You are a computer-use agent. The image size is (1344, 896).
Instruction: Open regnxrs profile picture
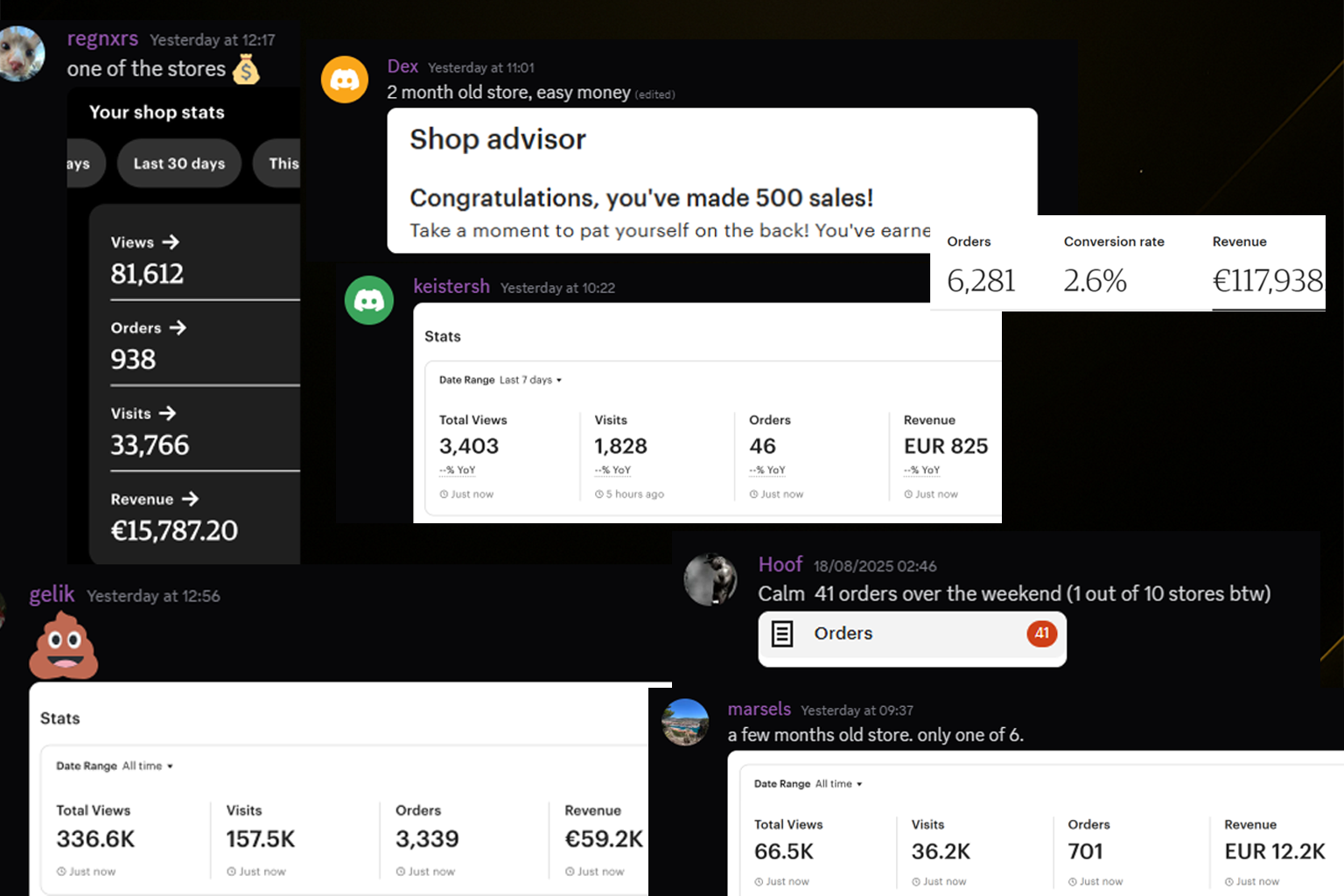(x=21, y=53)
